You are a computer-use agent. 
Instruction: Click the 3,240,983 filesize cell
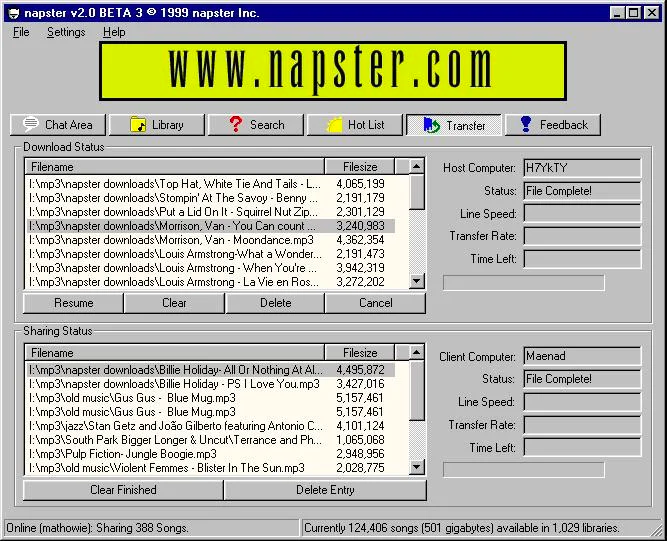click(360, 226)
